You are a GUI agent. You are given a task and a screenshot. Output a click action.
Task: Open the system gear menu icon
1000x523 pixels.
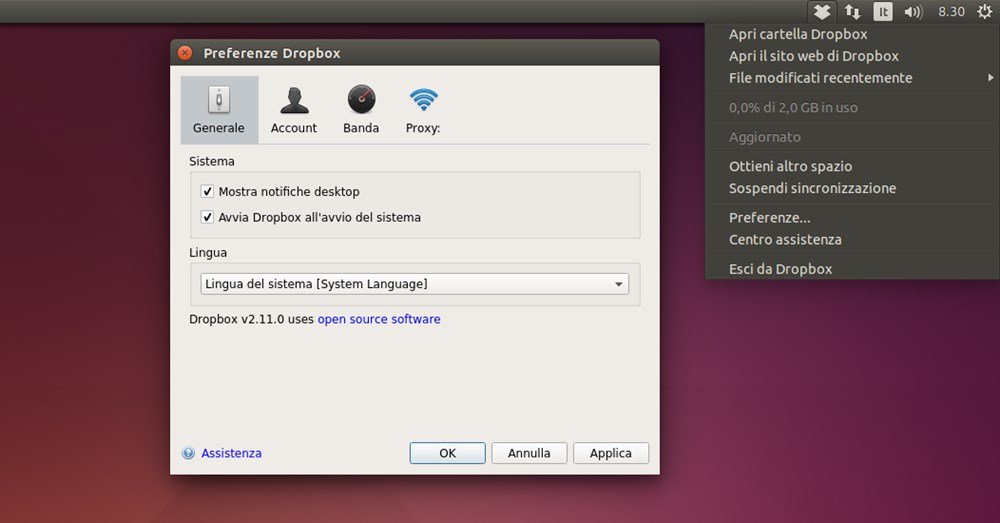pyautogui.click(x=983, y=12)
